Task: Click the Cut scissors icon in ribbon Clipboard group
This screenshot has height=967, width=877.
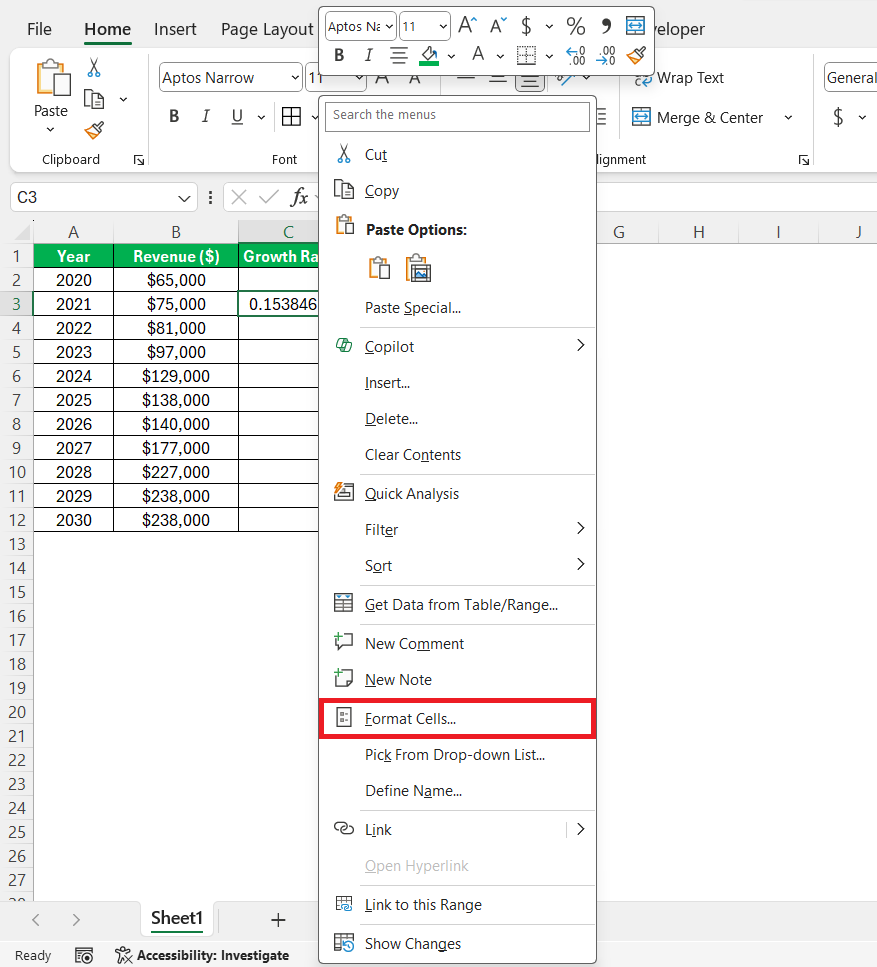Action: coord(94,67)
